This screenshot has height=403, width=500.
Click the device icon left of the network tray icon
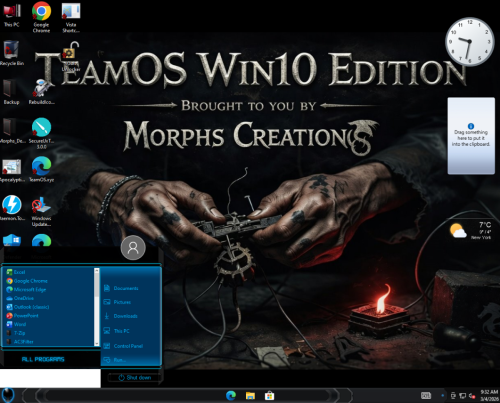pos(453,396)
